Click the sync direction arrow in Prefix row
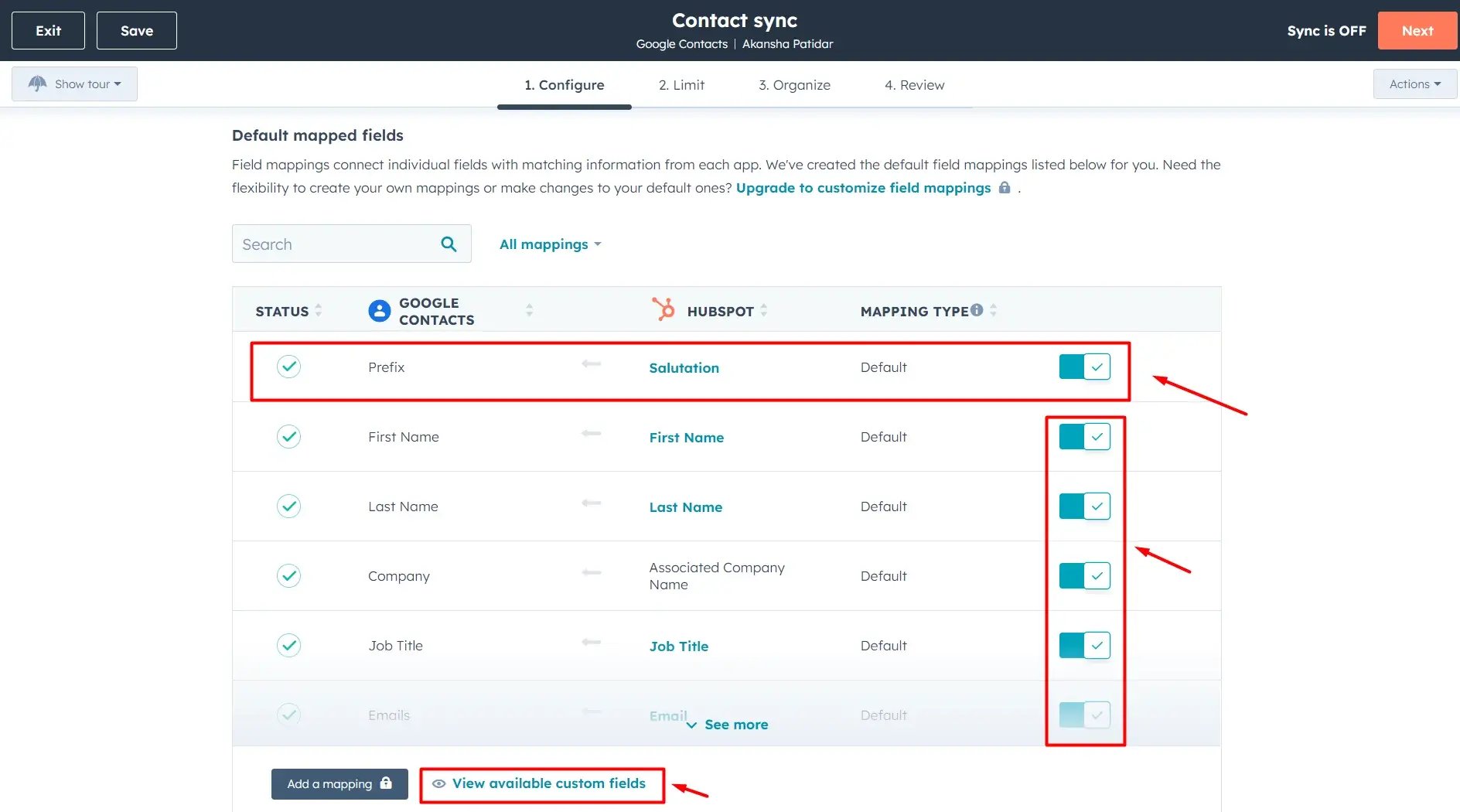The width and height of the screenshot is (1460, 812). tap(592, 363)
